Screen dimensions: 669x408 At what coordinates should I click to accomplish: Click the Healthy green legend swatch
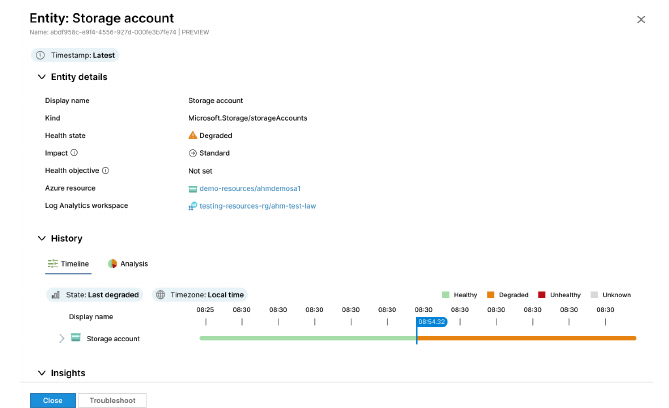click(x=445, y=294)
